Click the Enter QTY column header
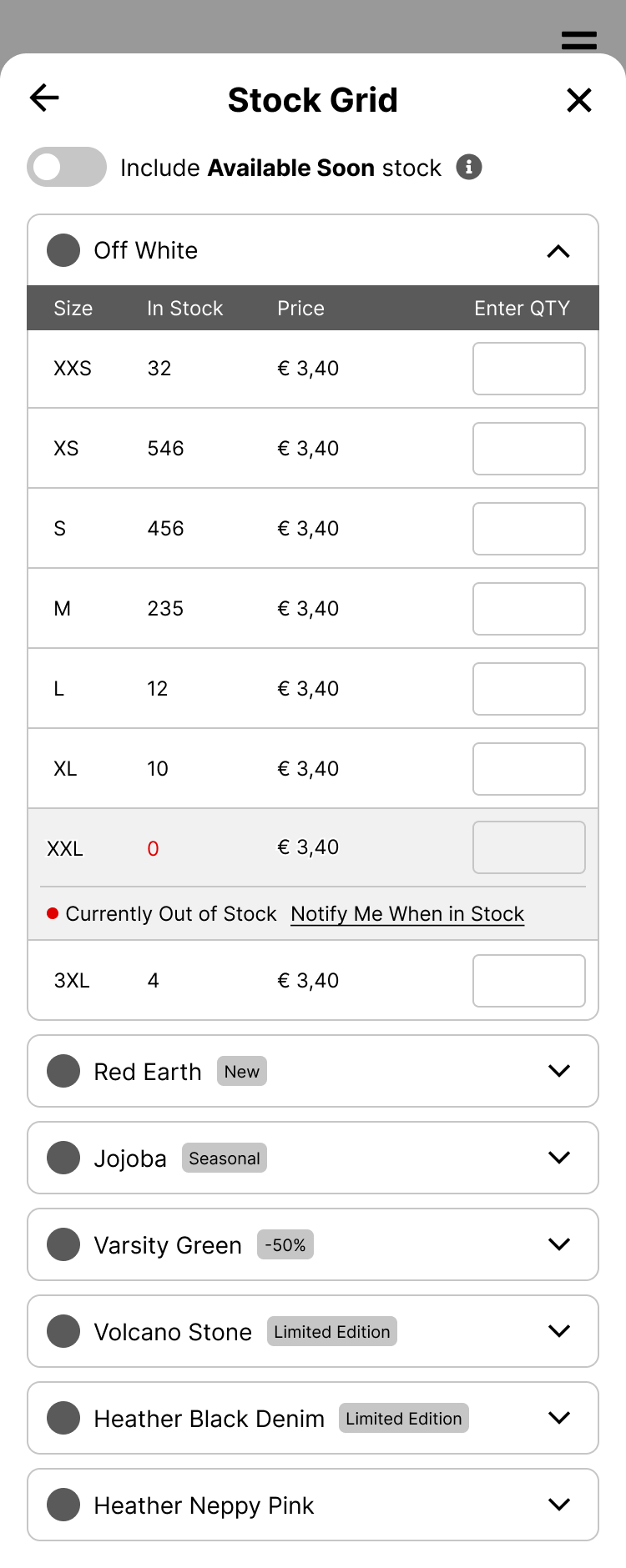This screenshot has height=1568, width=626. click(522, 309)
